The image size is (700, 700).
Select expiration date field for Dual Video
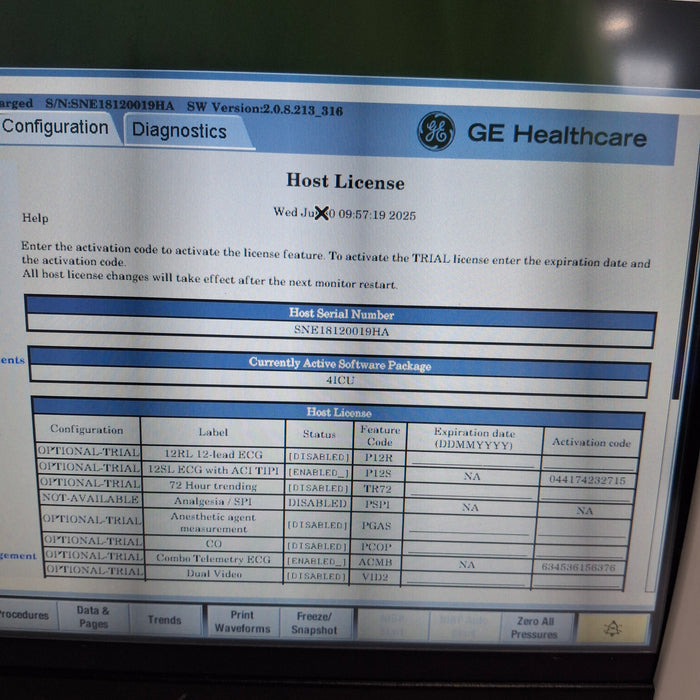[465, 578]
